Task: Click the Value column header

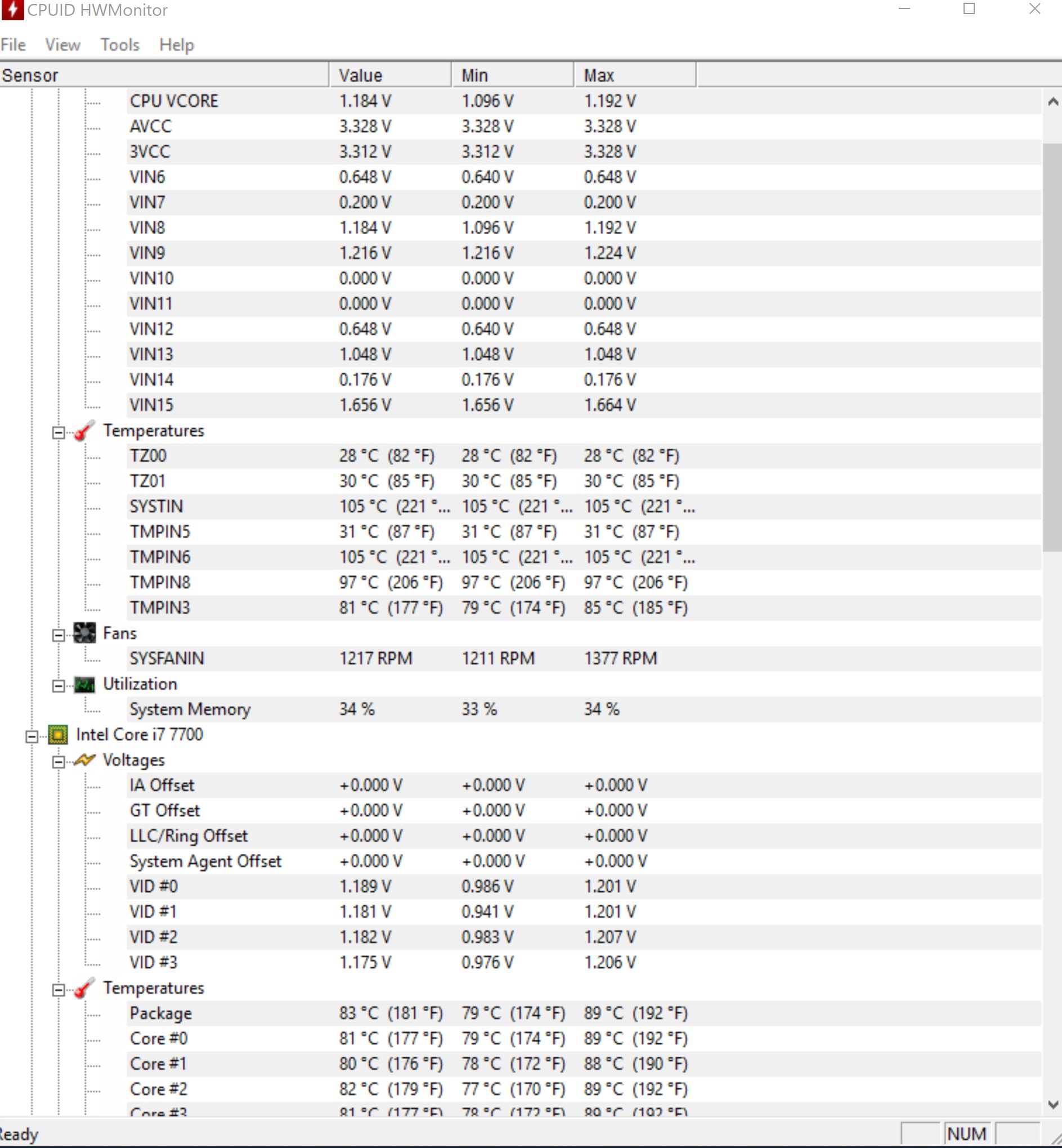Action: click(x=390, y=75)
